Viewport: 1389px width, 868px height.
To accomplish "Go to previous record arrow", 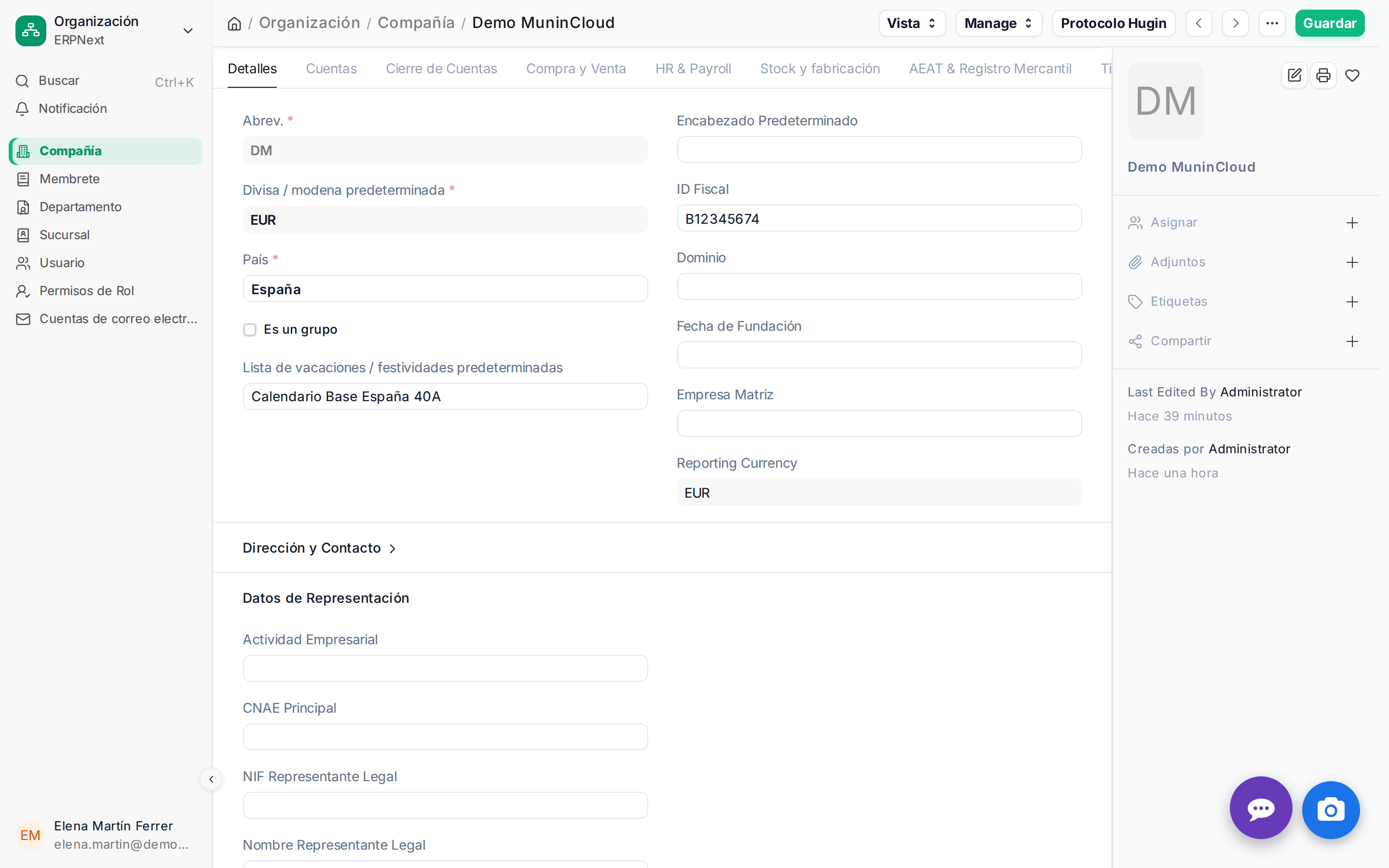I will coord(1198,24).
